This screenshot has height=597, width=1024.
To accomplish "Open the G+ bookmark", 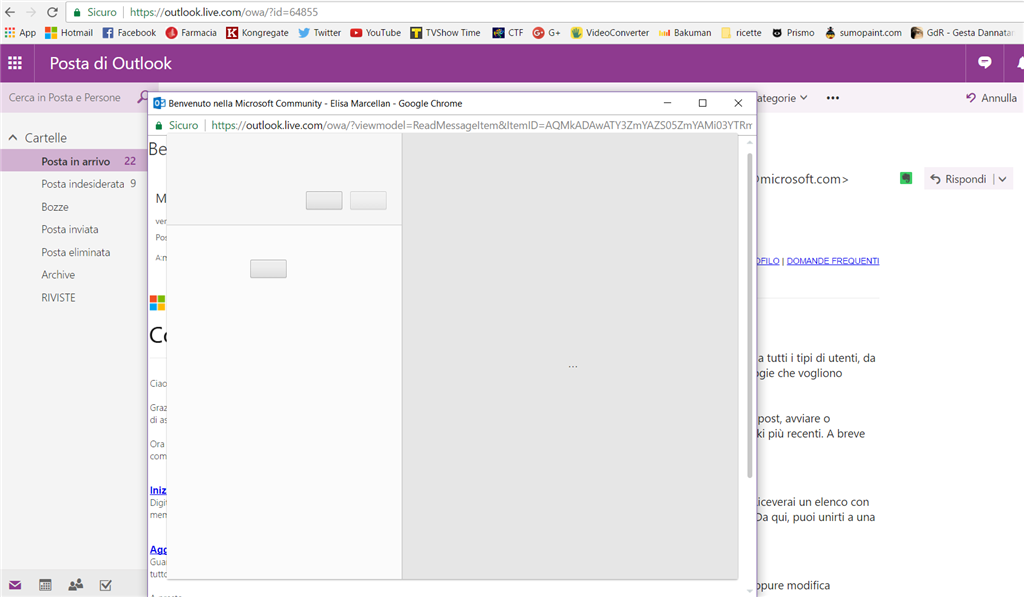I will point(547,33).
